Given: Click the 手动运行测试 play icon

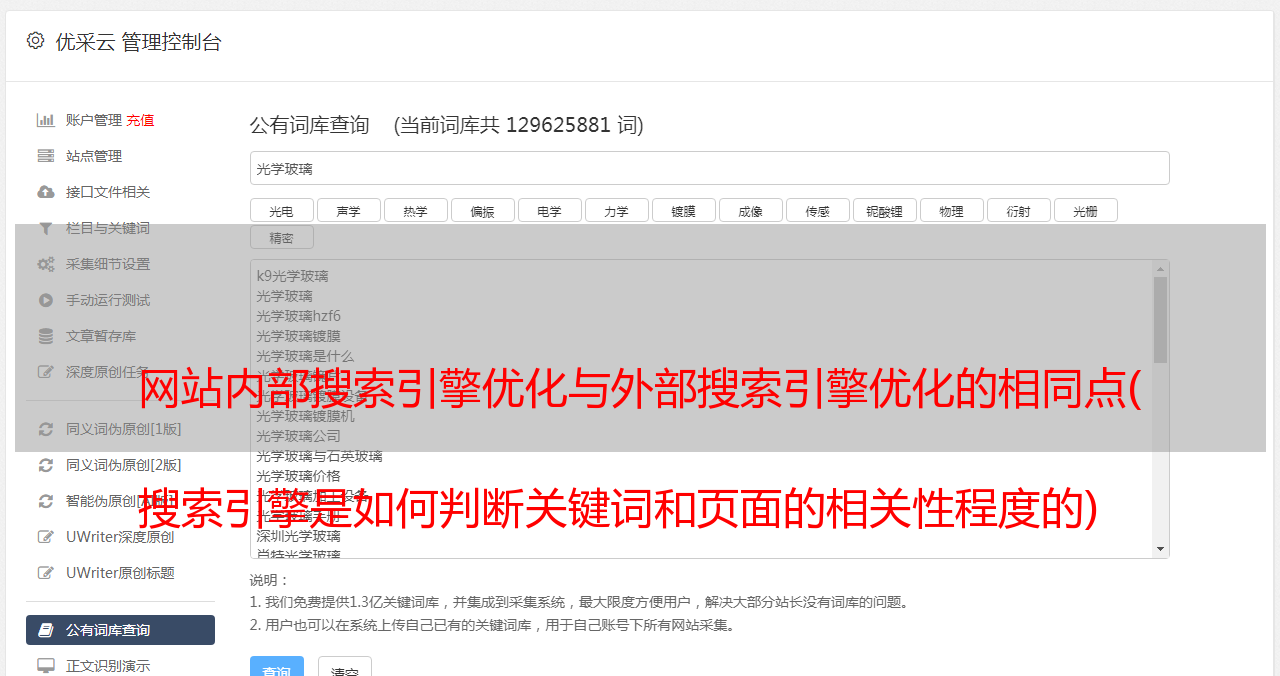Looking at the screenshot, I should pyautogui.click(x=45, y=300).
